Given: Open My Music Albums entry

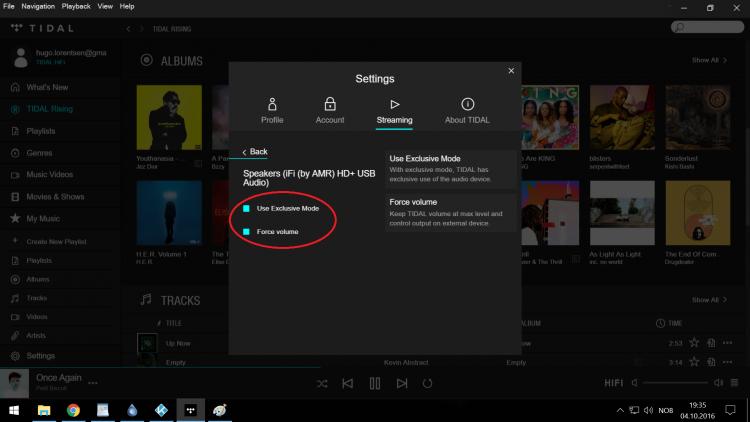Looking at the screenshot, I should point(37,279).
